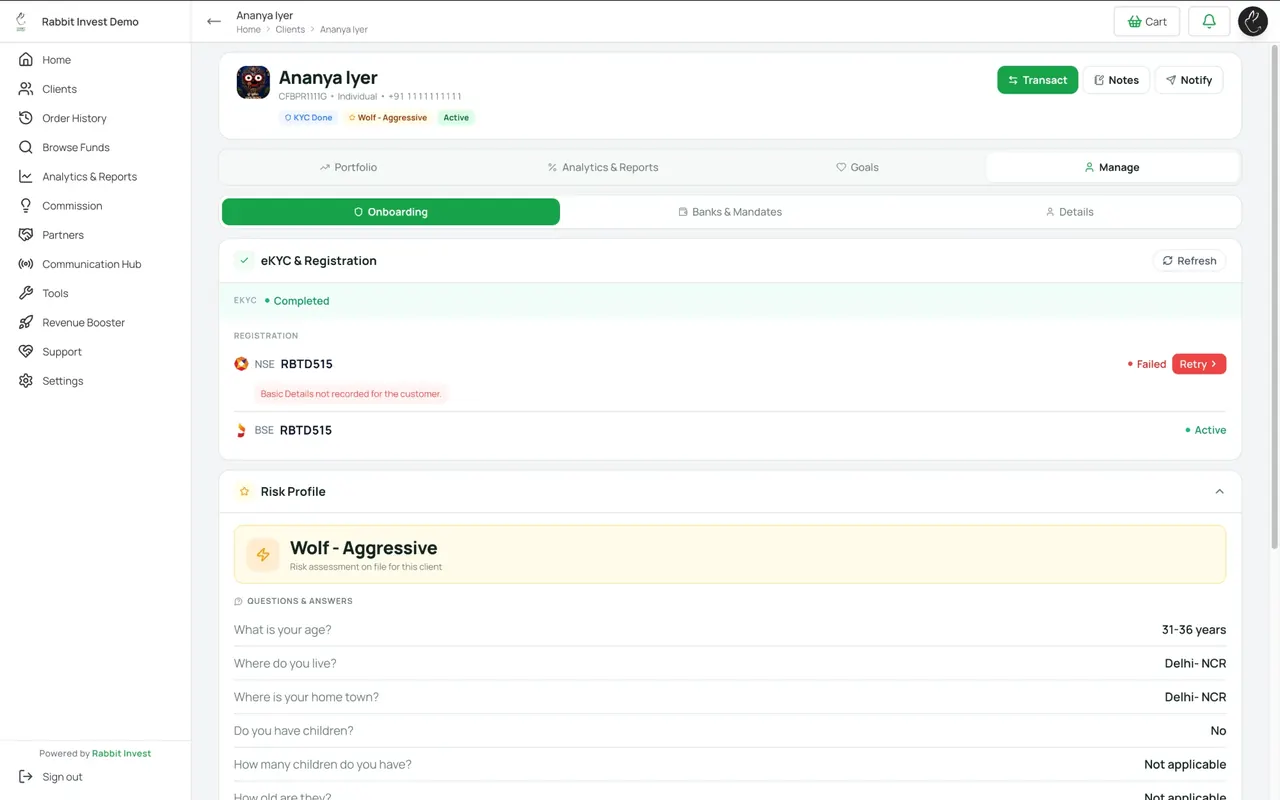Click the Partners handshake icon
Screen dimensions: 1280x800
[26, 235]
